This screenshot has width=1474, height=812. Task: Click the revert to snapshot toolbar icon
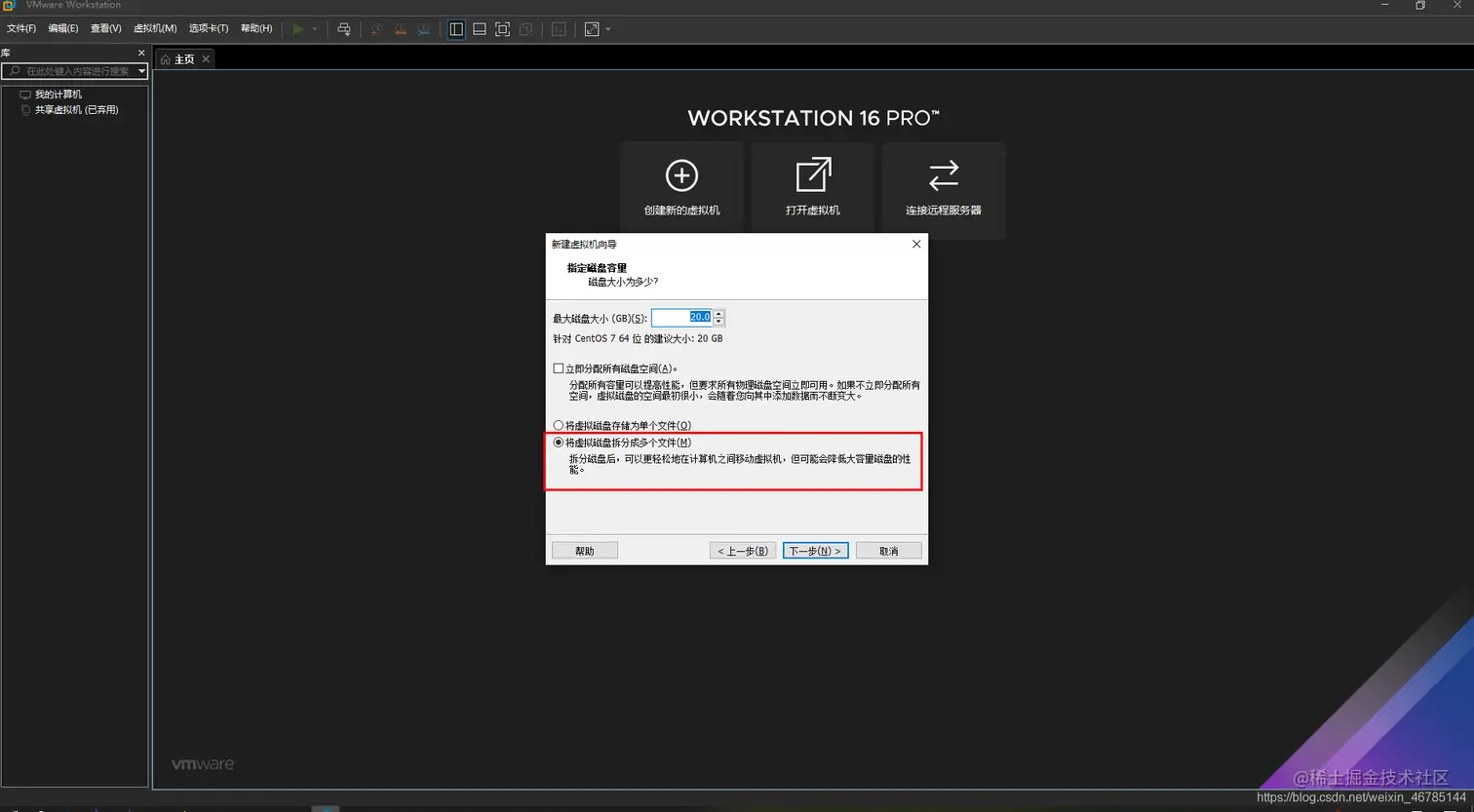[x=400, y=29]
